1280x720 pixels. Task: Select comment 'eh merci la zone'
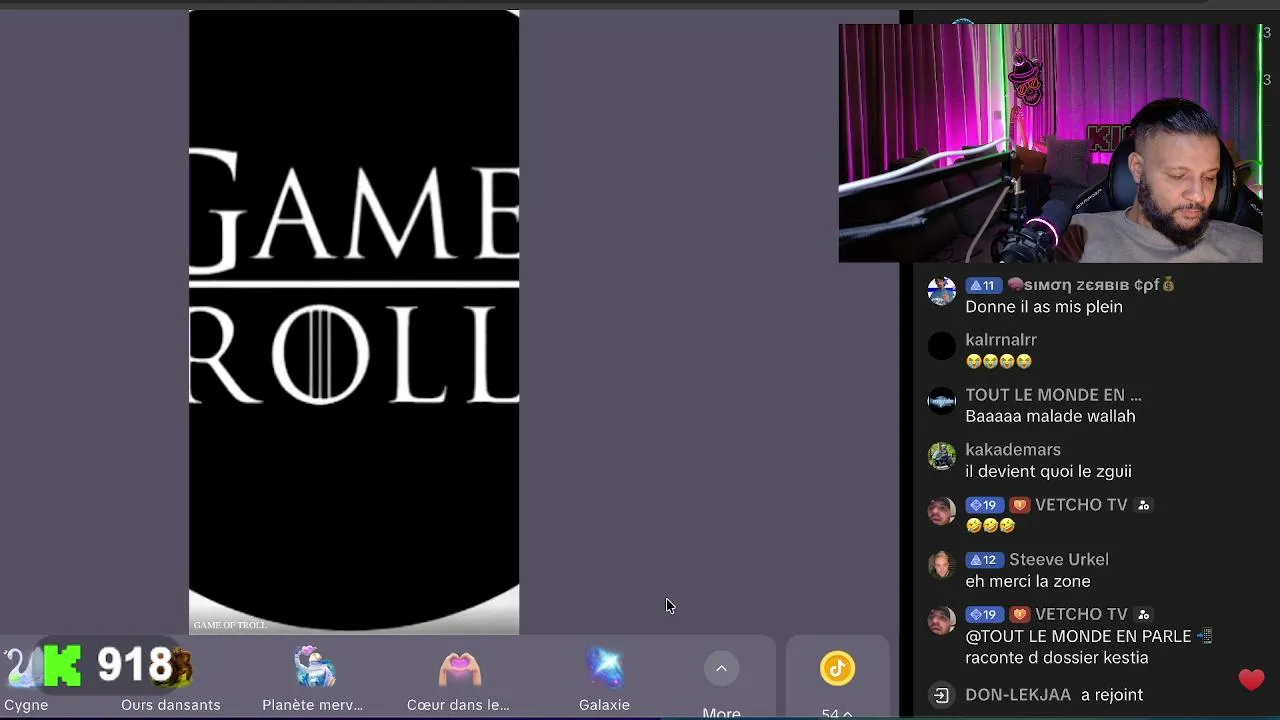tap(1028, 581)
